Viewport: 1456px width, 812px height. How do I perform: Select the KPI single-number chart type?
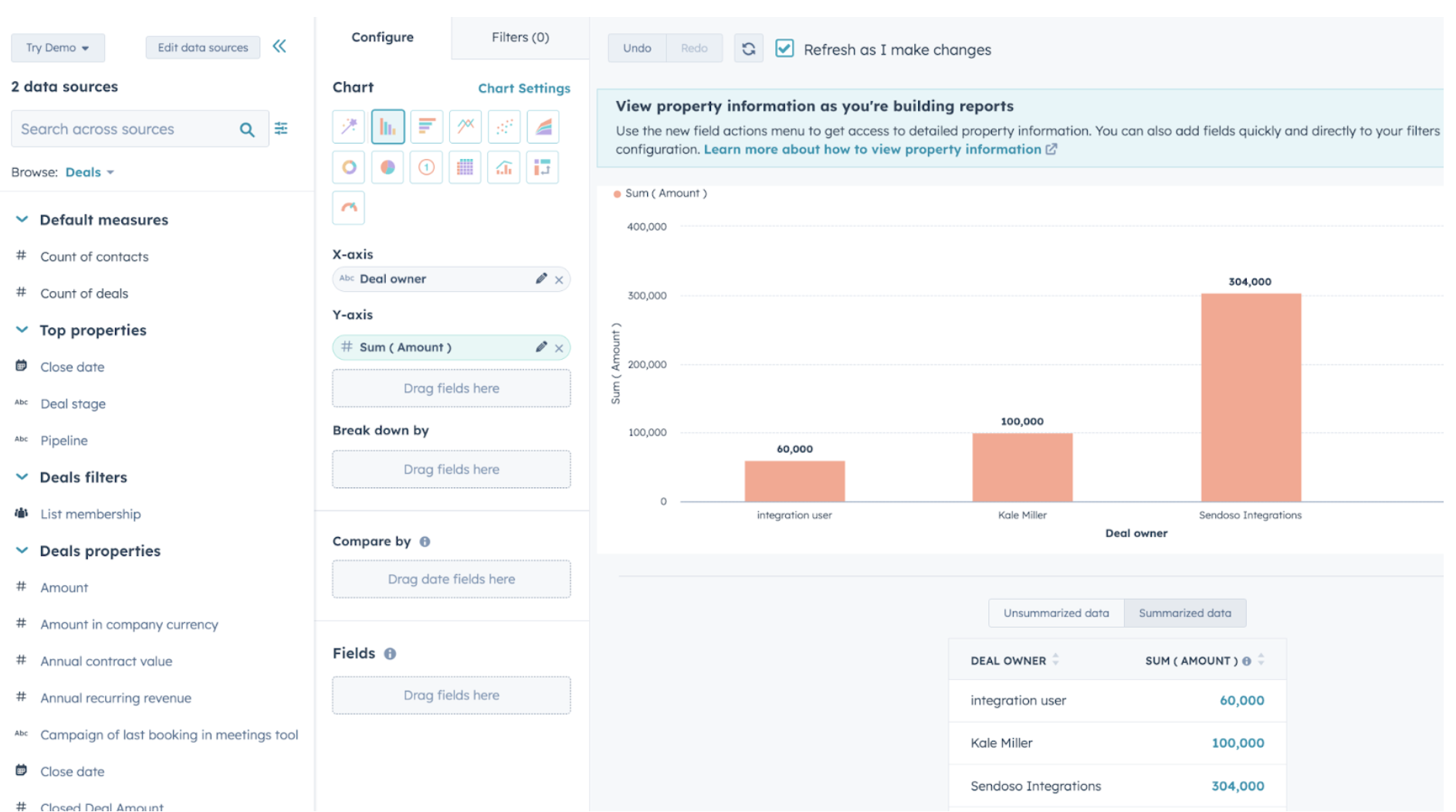(x=425, y=167)
